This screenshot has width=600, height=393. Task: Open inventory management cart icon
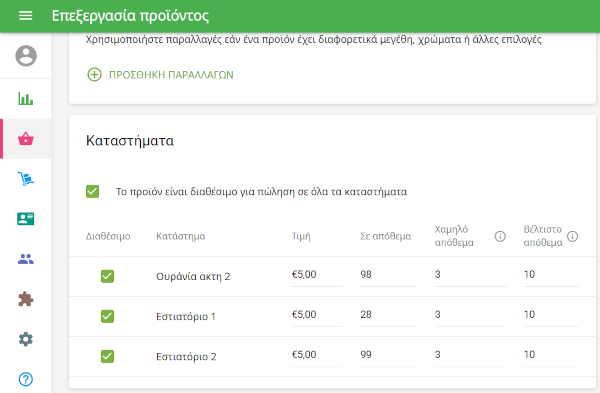pyautogui.click(x=26, y=179)
